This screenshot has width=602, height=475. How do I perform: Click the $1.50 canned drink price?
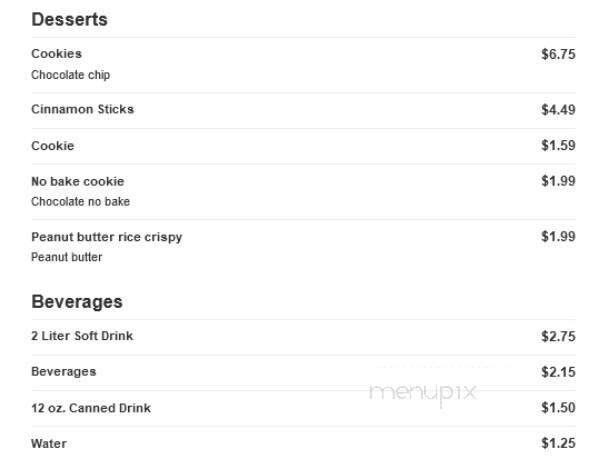558,407
